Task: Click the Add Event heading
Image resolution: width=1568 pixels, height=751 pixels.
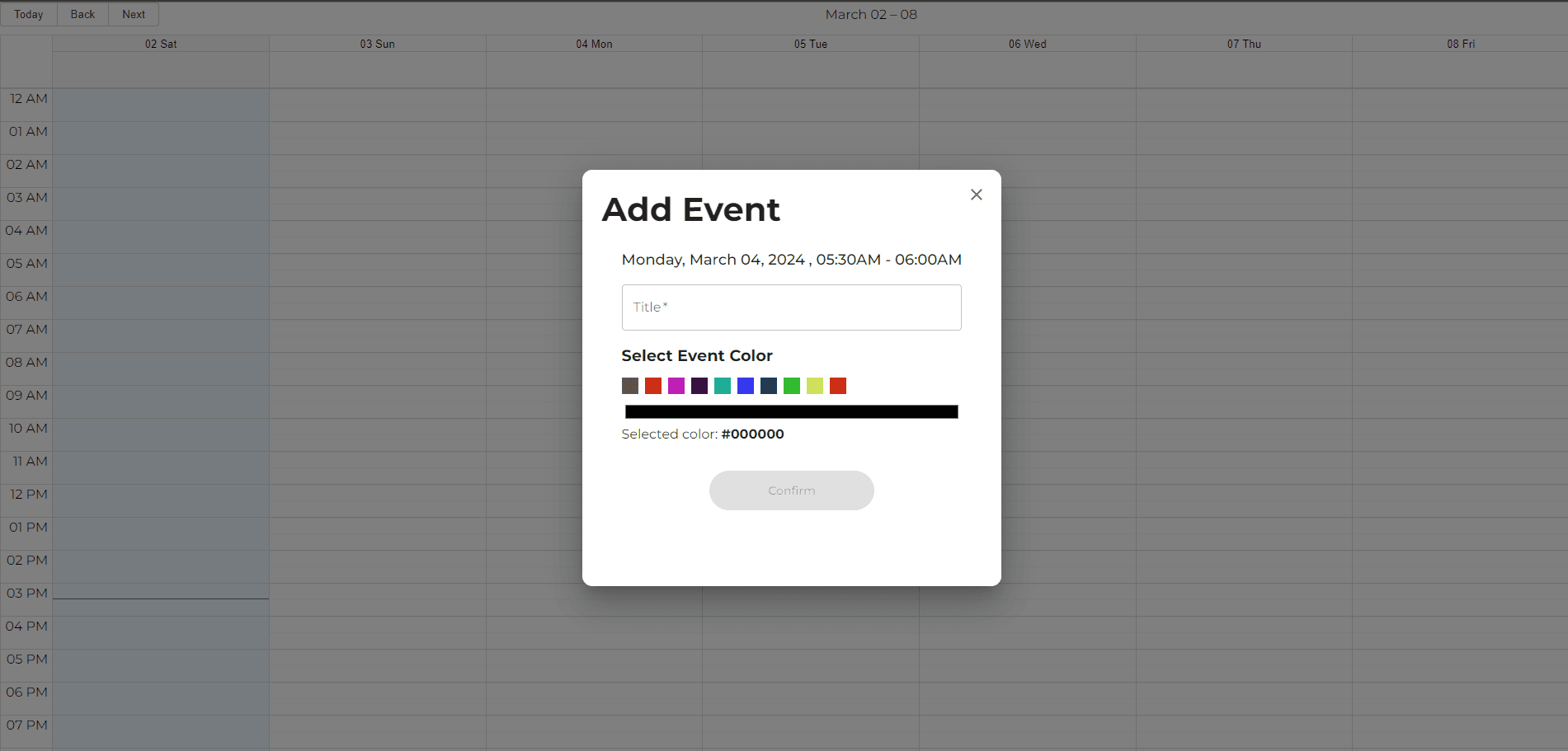Action: coord(691,209)
